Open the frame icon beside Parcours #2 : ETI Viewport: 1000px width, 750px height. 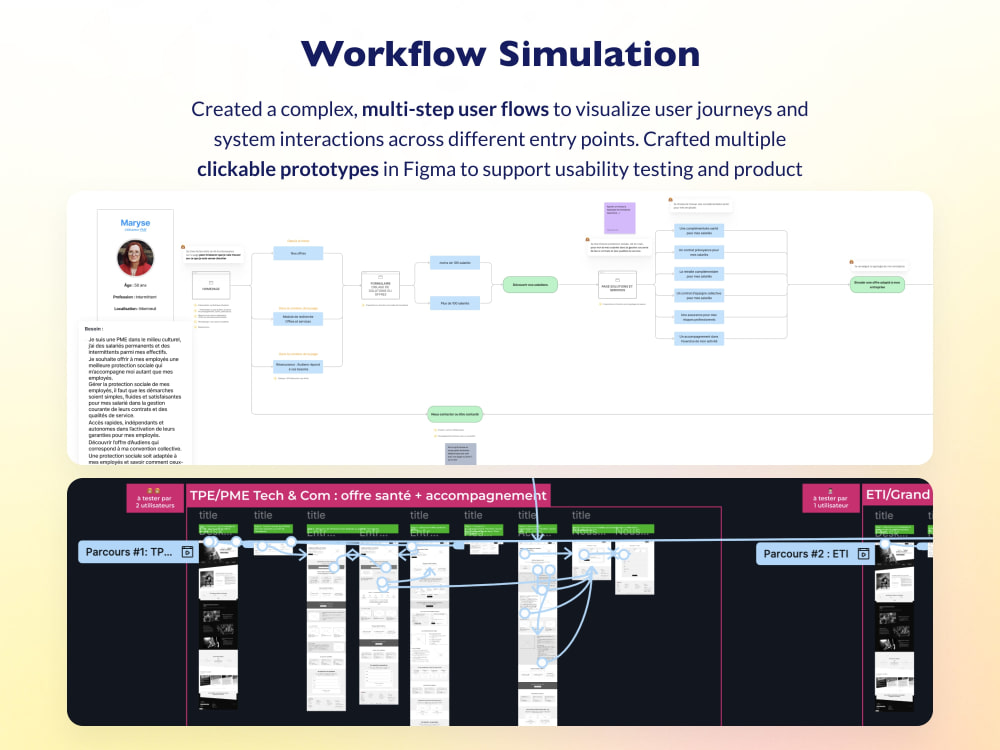click(x=864, y=554)
